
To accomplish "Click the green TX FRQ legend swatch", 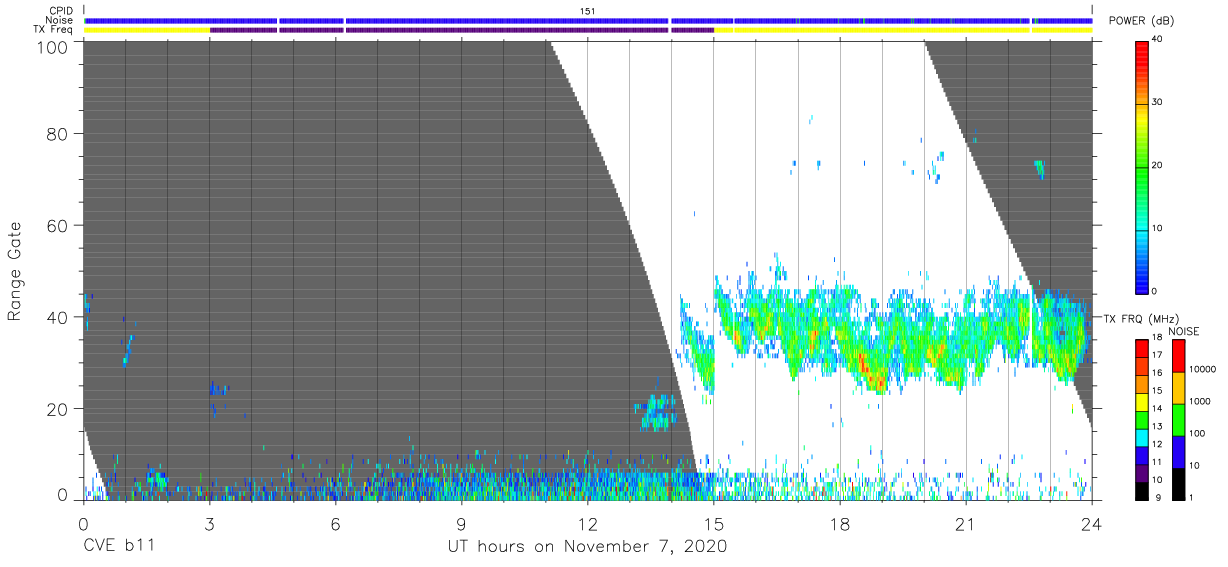I will coord(1142,420).
